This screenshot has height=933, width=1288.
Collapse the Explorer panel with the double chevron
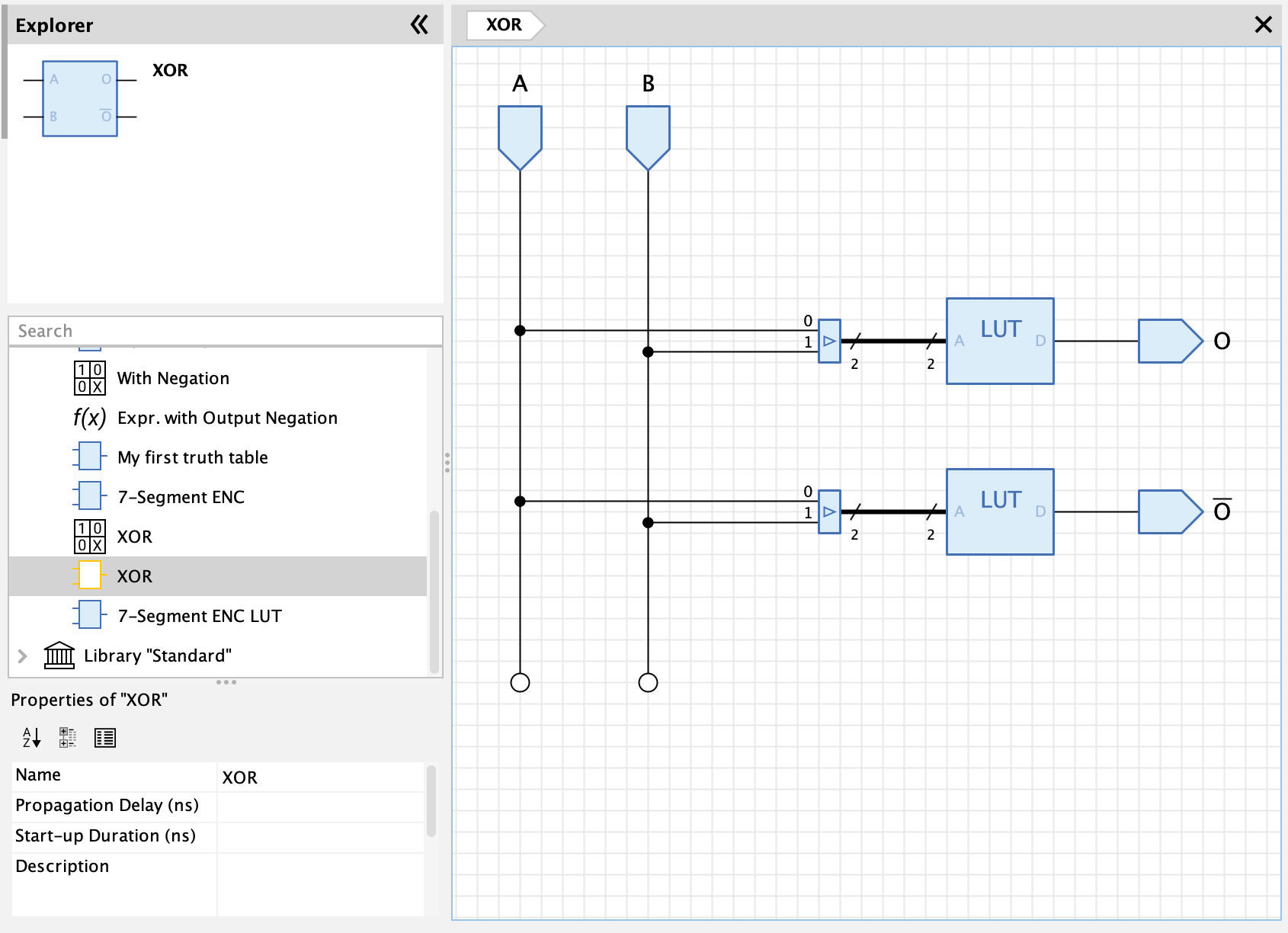click(x=419, y=25)
